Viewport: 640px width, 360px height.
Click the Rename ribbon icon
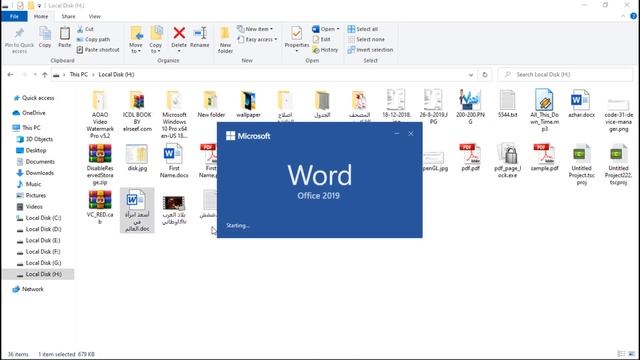click(200, 33)
